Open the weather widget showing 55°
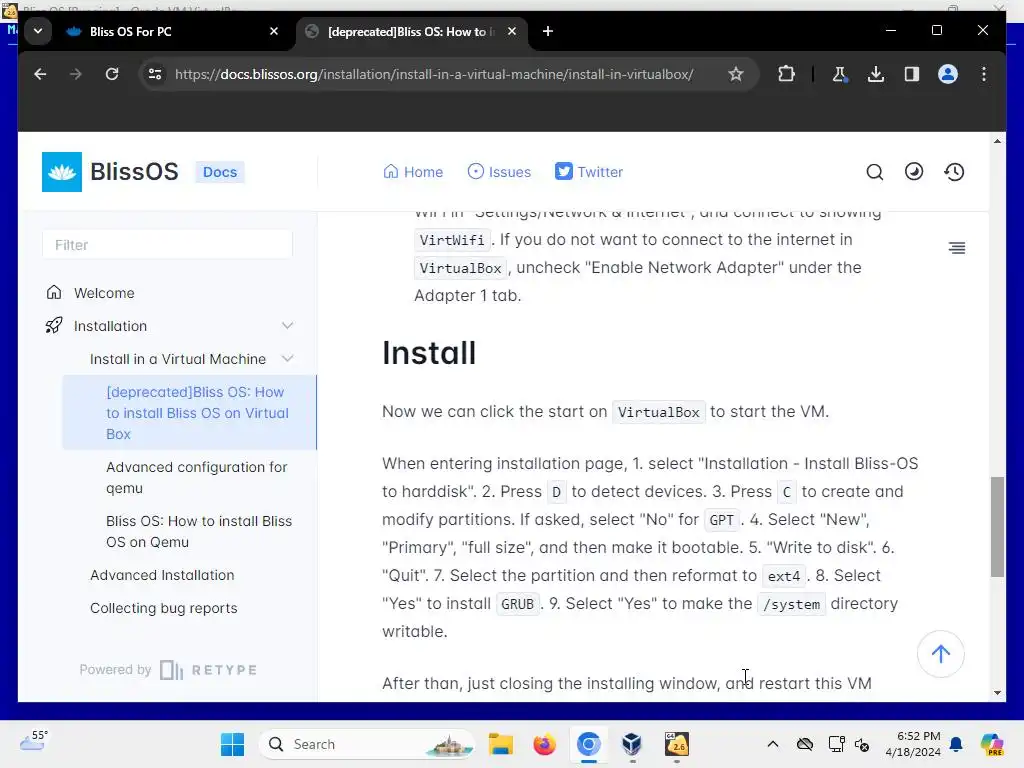This screenshot has height=768, width=1024. point(33,741)
